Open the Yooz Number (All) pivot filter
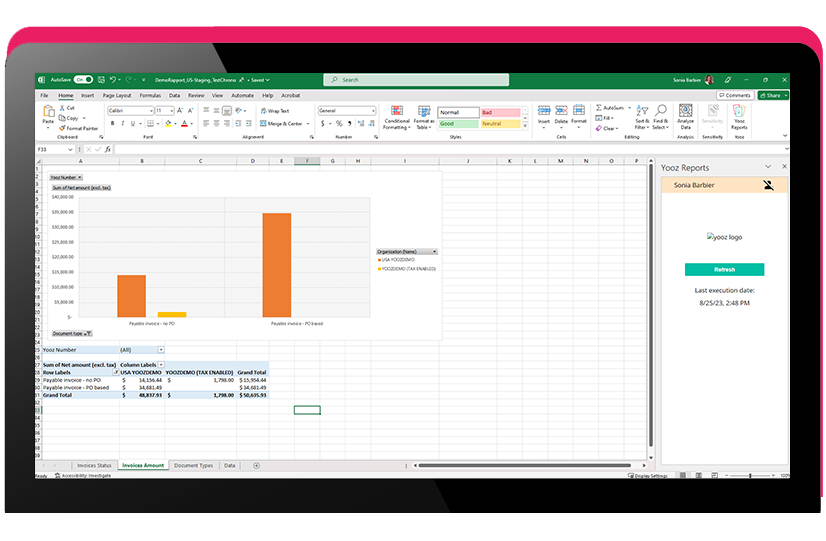Image resolution: width=826 pixels, height=541 pixels. click(161, 350)
